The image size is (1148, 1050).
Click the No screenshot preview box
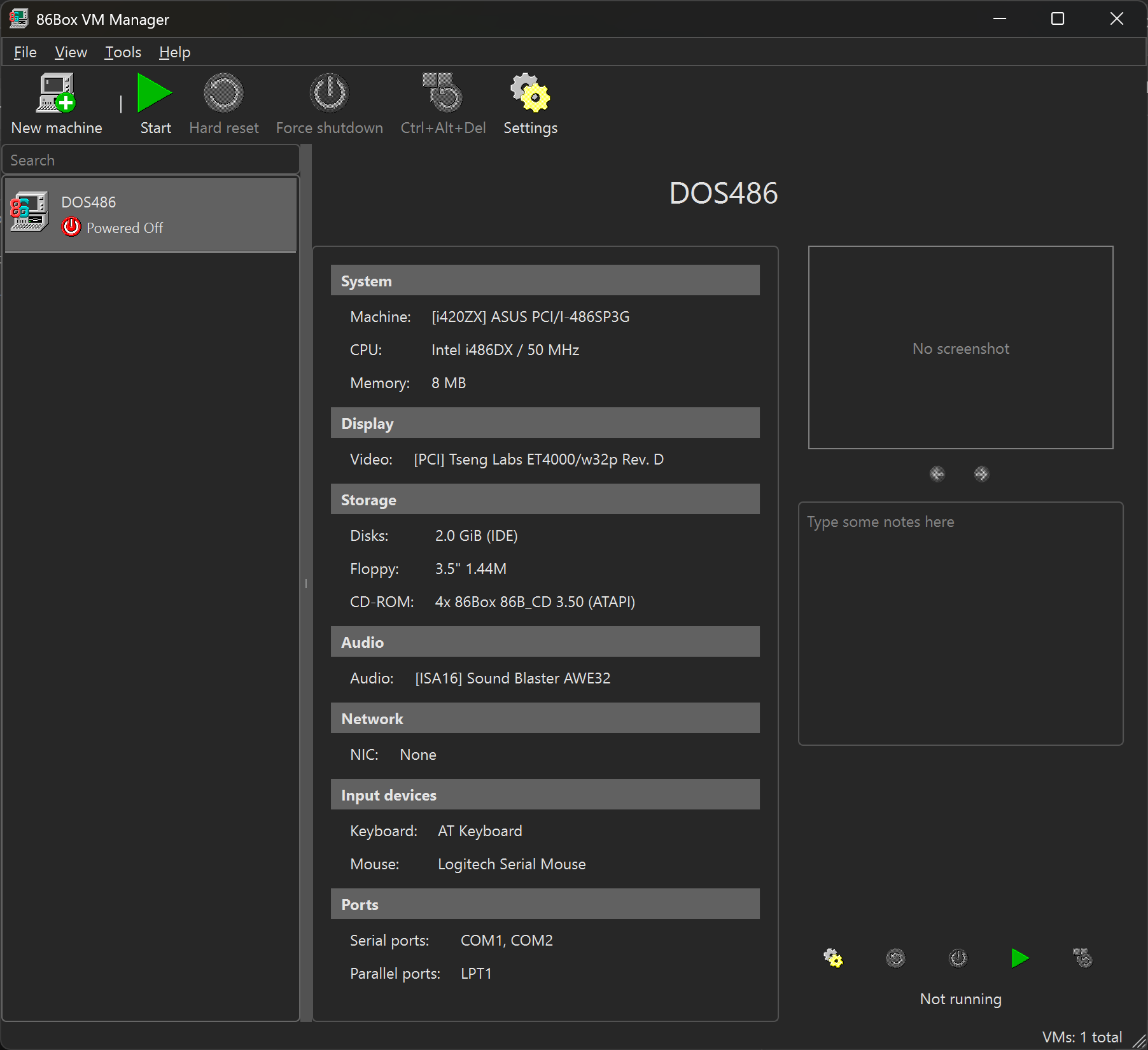pyautogui.click(x=960, y=347)
